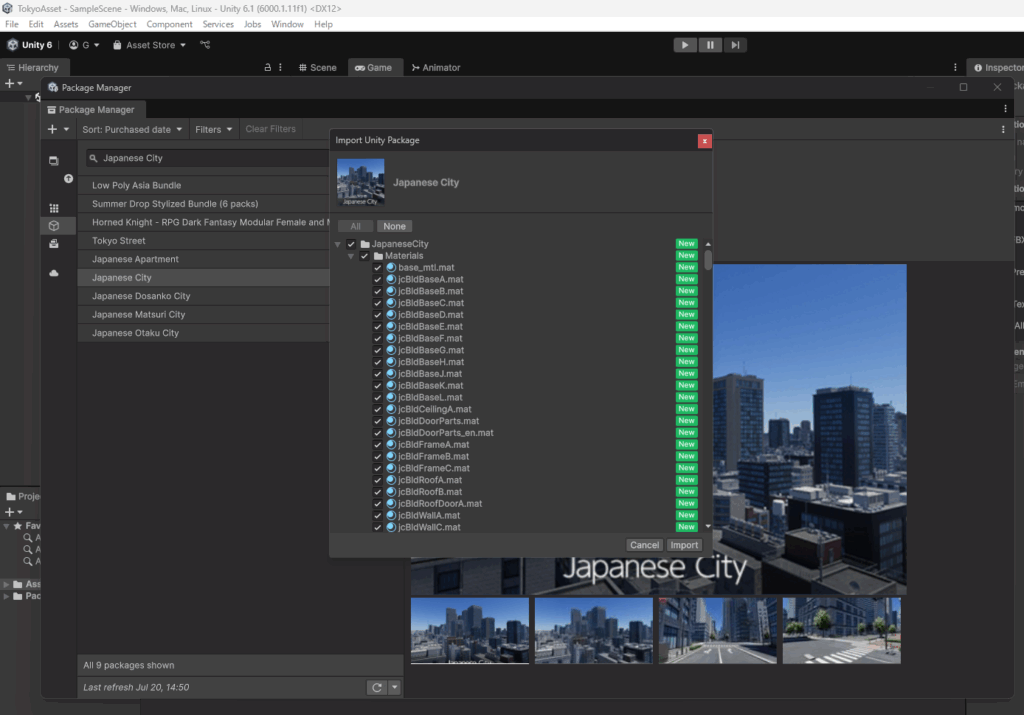
Task: Advance one frame with the step button
Action: [x=735, y=45]
